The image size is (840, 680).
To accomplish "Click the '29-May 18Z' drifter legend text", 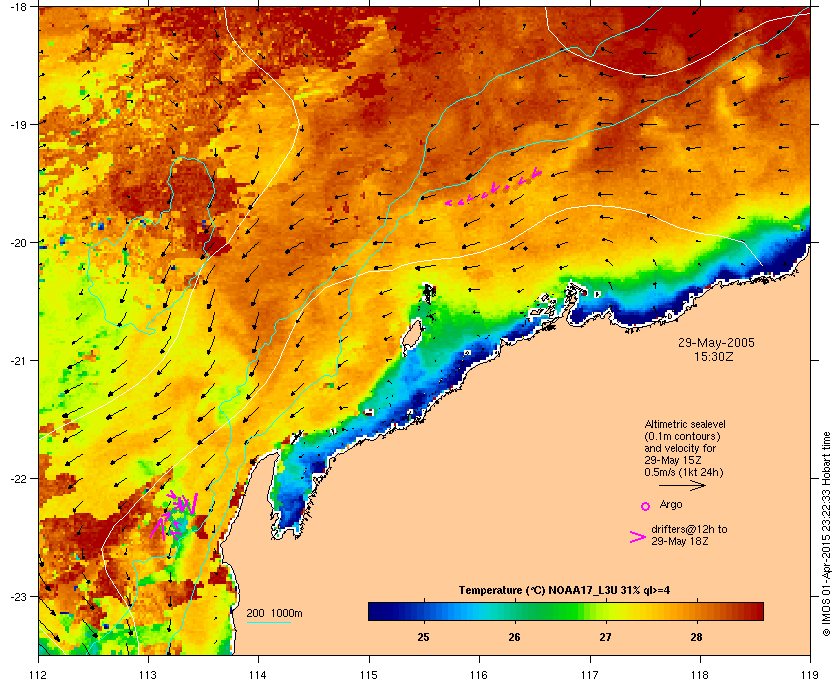I will click(x=680, y=541).
